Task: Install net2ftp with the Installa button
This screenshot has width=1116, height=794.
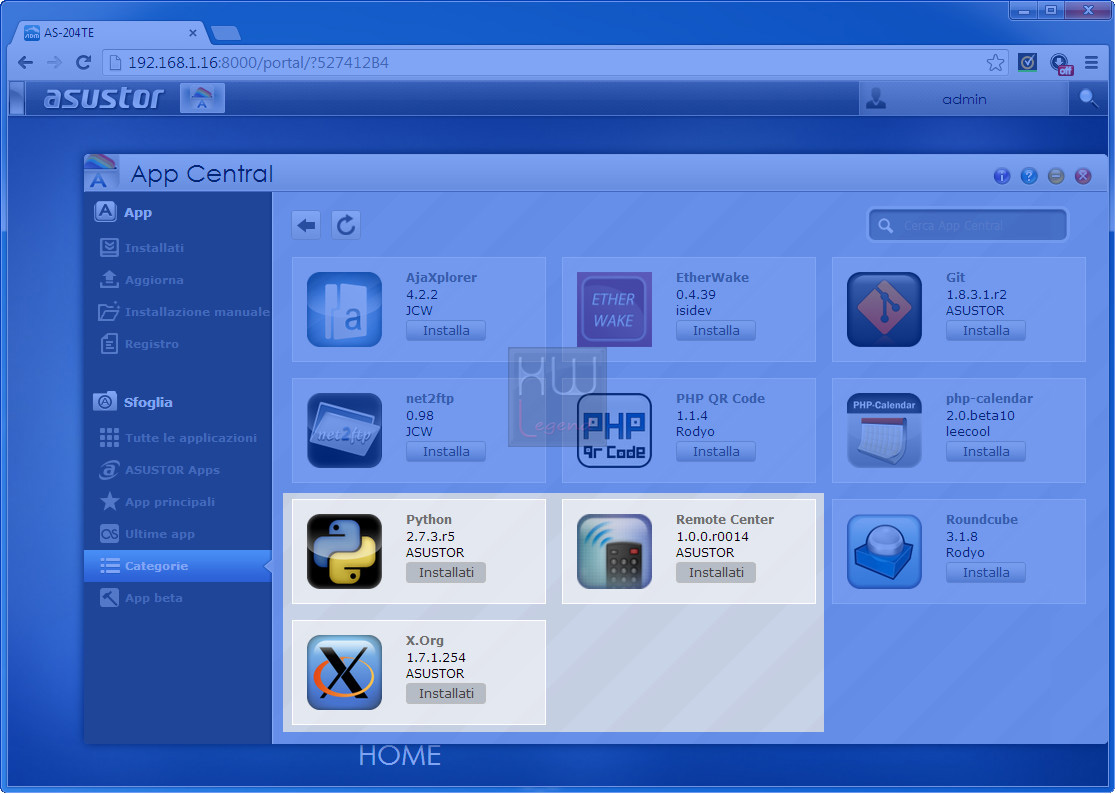Action: point(446,452)
